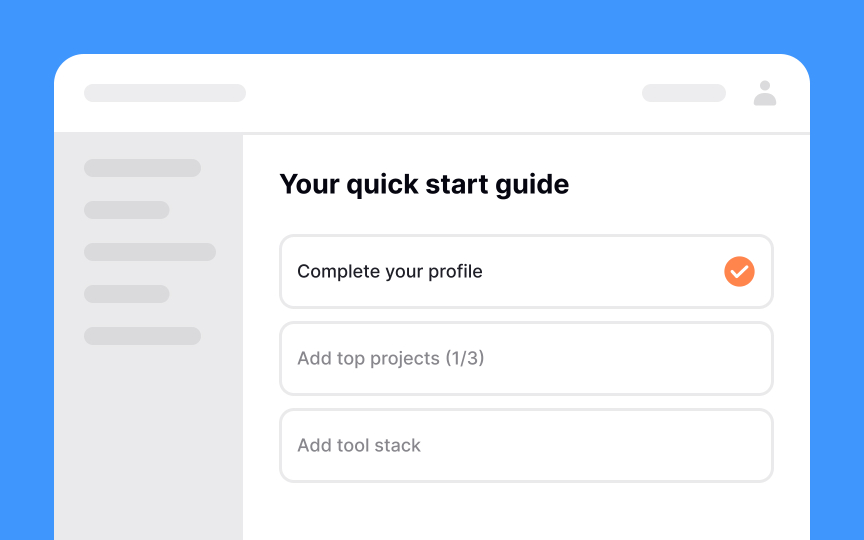864x540 pixels.
Task: Select the first sidebar placeholder item
Action: (142, 168)
